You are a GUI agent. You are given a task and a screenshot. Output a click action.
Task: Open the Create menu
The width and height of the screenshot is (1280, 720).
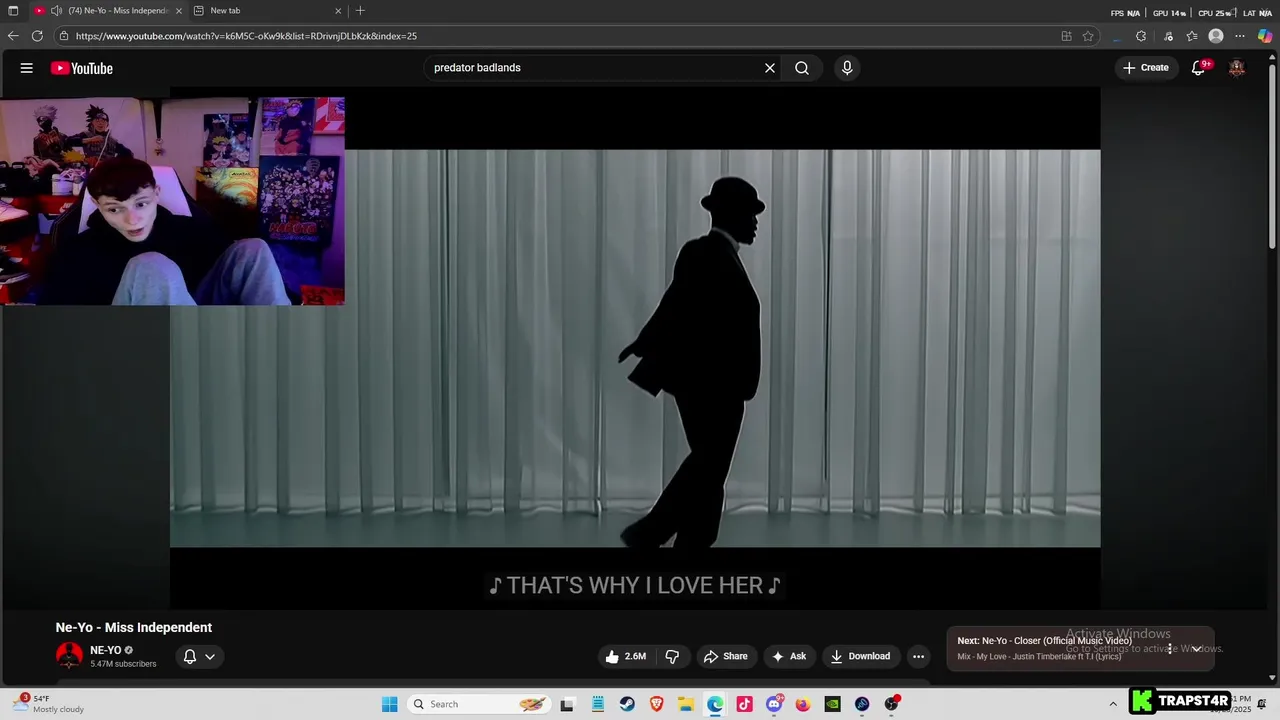pyautogui.click(x=1145, y=68)
